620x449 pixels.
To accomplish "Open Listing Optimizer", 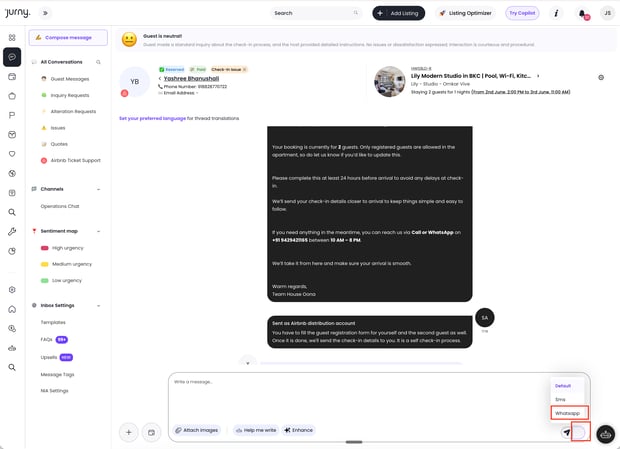I will pos(465,13).
